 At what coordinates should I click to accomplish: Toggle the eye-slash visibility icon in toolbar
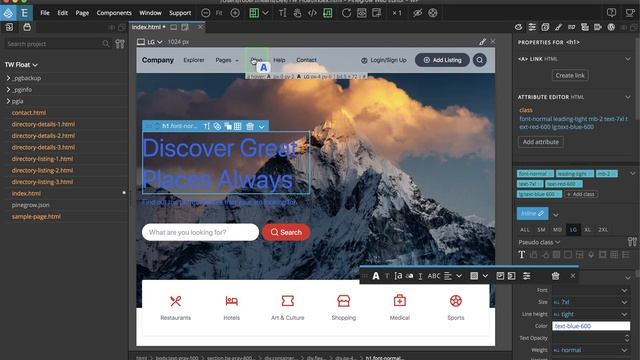(x=417, y=13)
